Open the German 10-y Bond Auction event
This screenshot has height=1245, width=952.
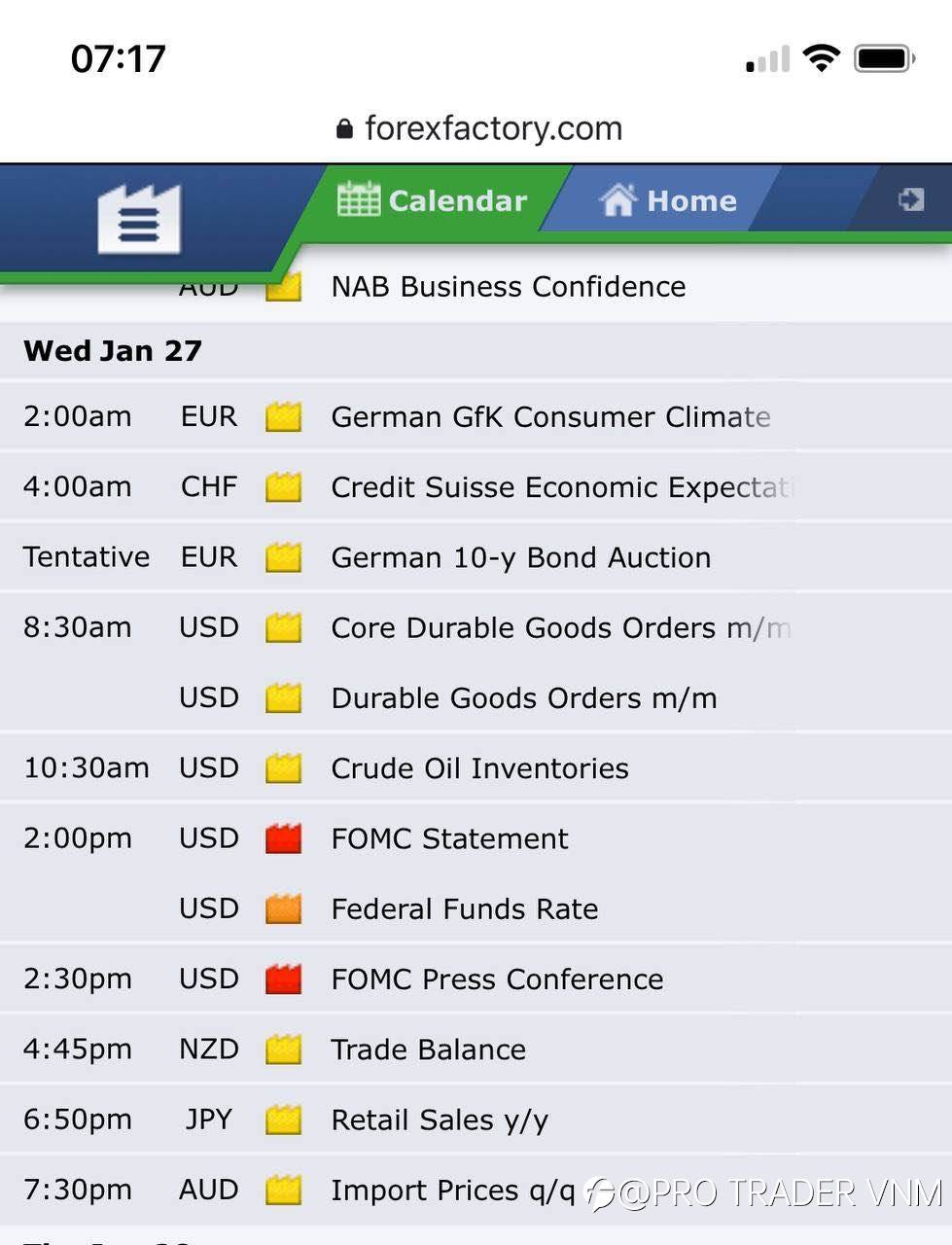point(521,557)
